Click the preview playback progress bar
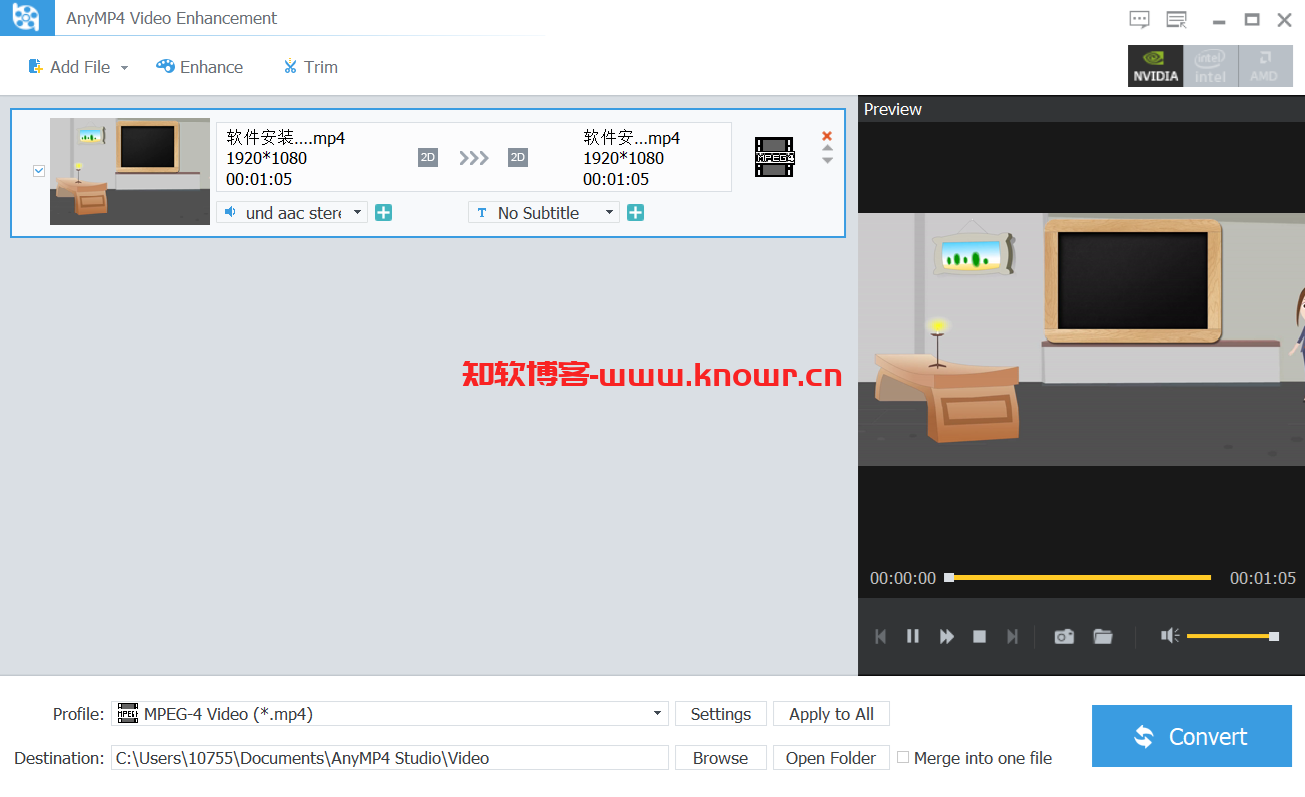1305x797 pixels. (x=1078, y=577)
